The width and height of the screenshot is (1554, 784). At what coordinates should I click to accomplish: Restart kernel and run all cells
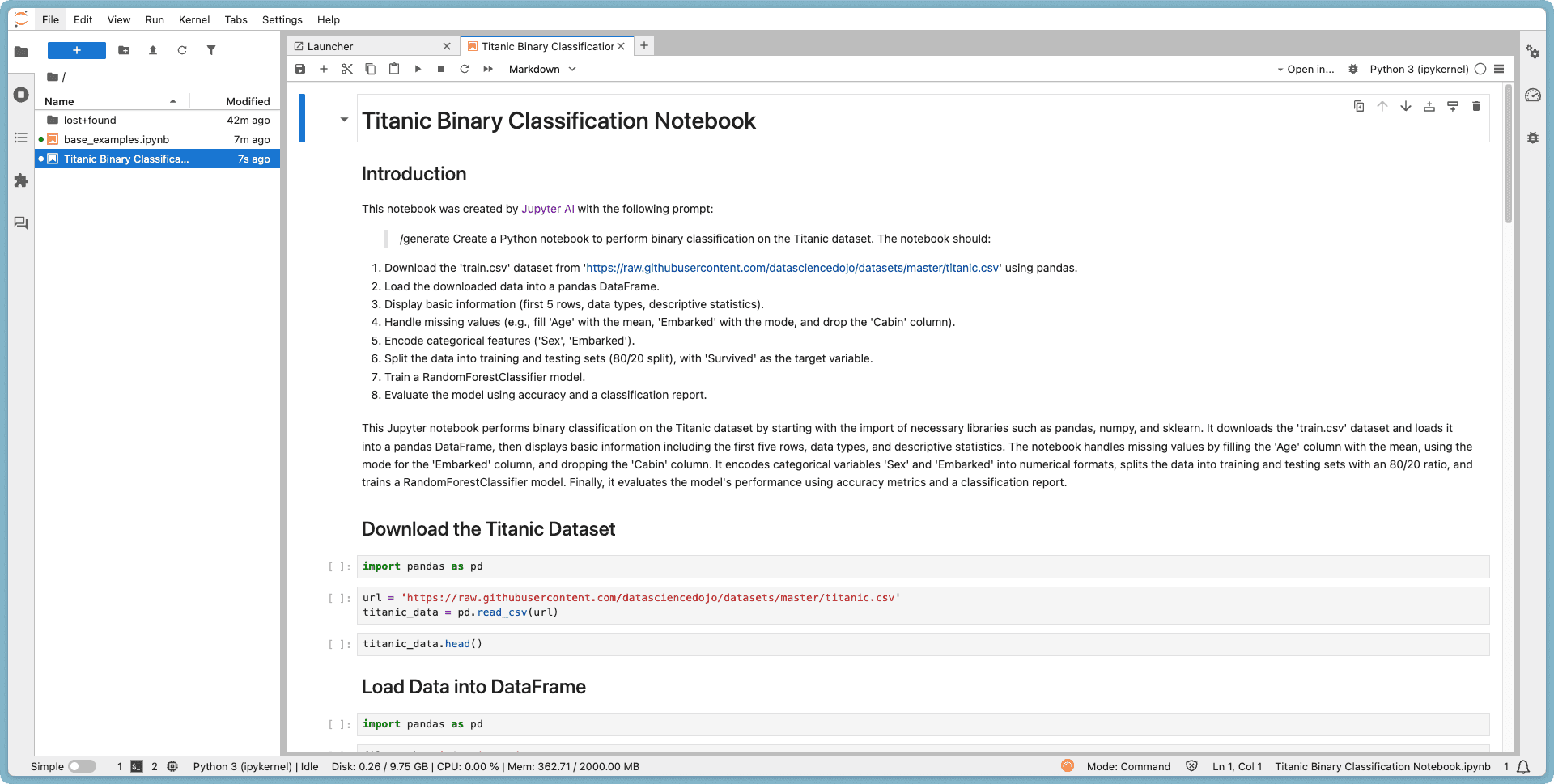point(488,69)
